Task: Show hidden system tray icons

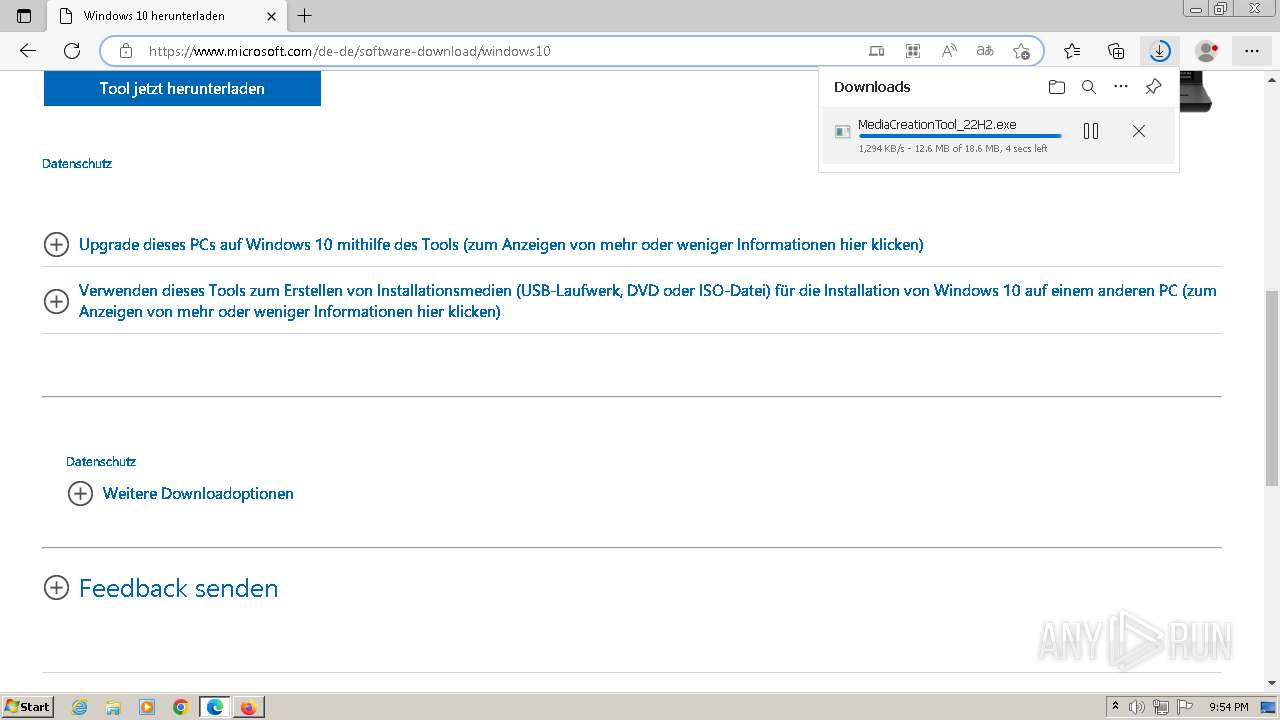Action: pyautogui.click(x=1116, y=707)
